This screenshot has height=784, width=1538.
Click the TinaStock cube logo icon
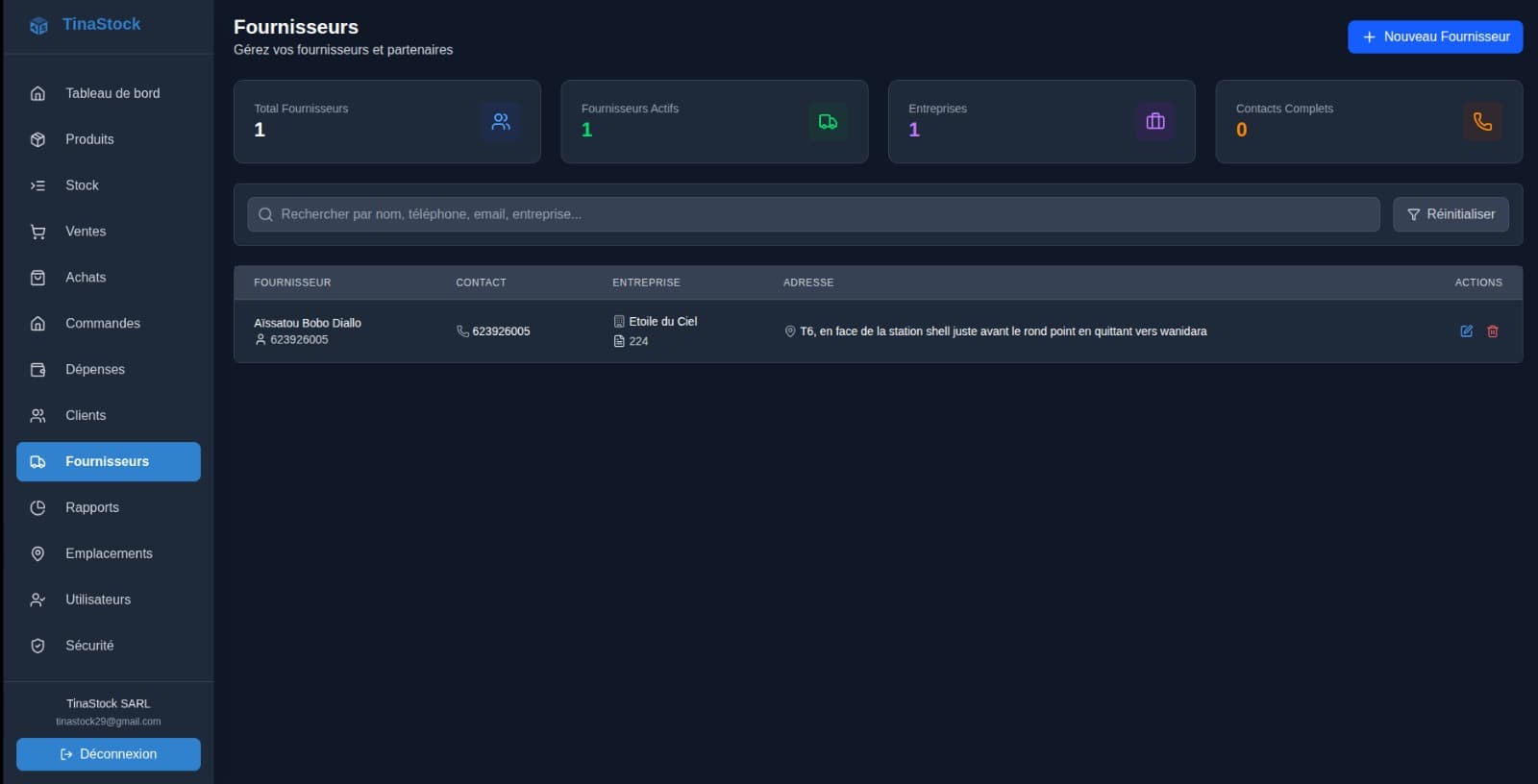coord(38,25)
